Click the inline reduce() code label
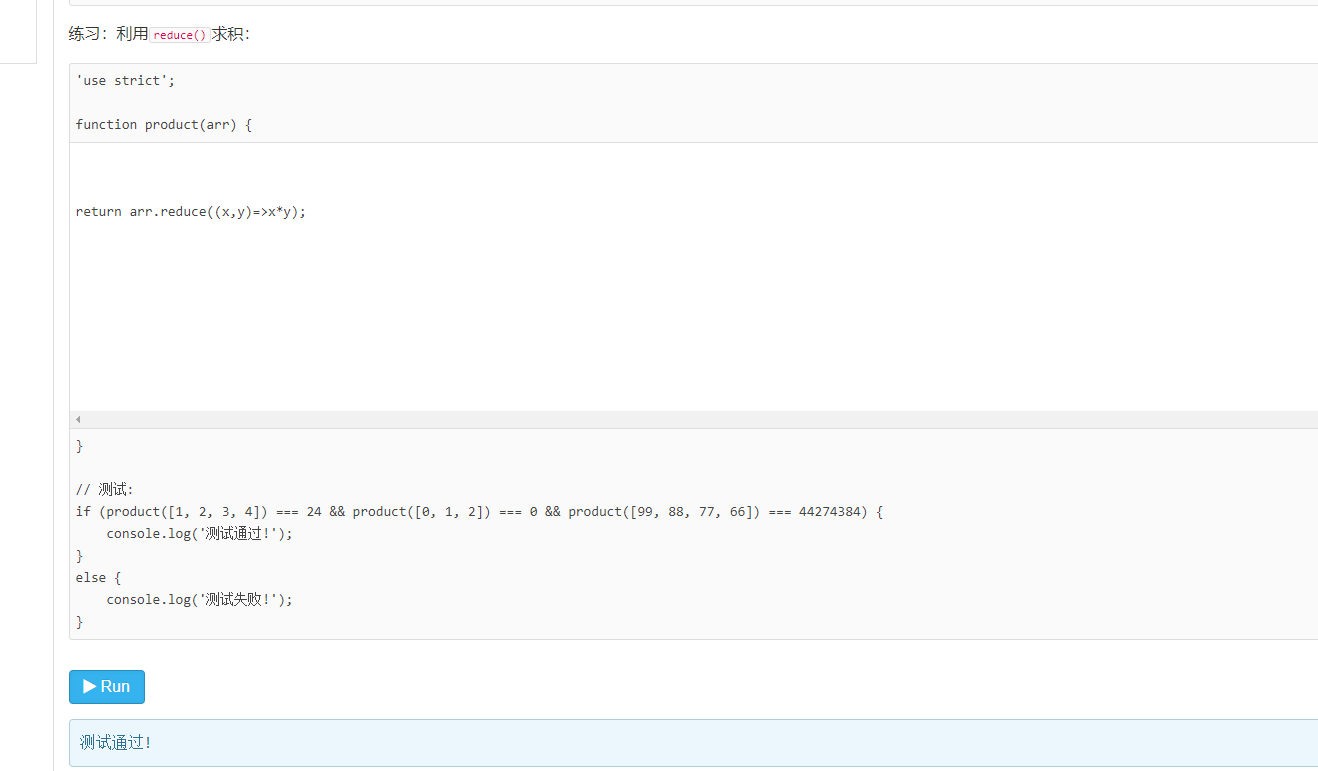 click(180, 35)
